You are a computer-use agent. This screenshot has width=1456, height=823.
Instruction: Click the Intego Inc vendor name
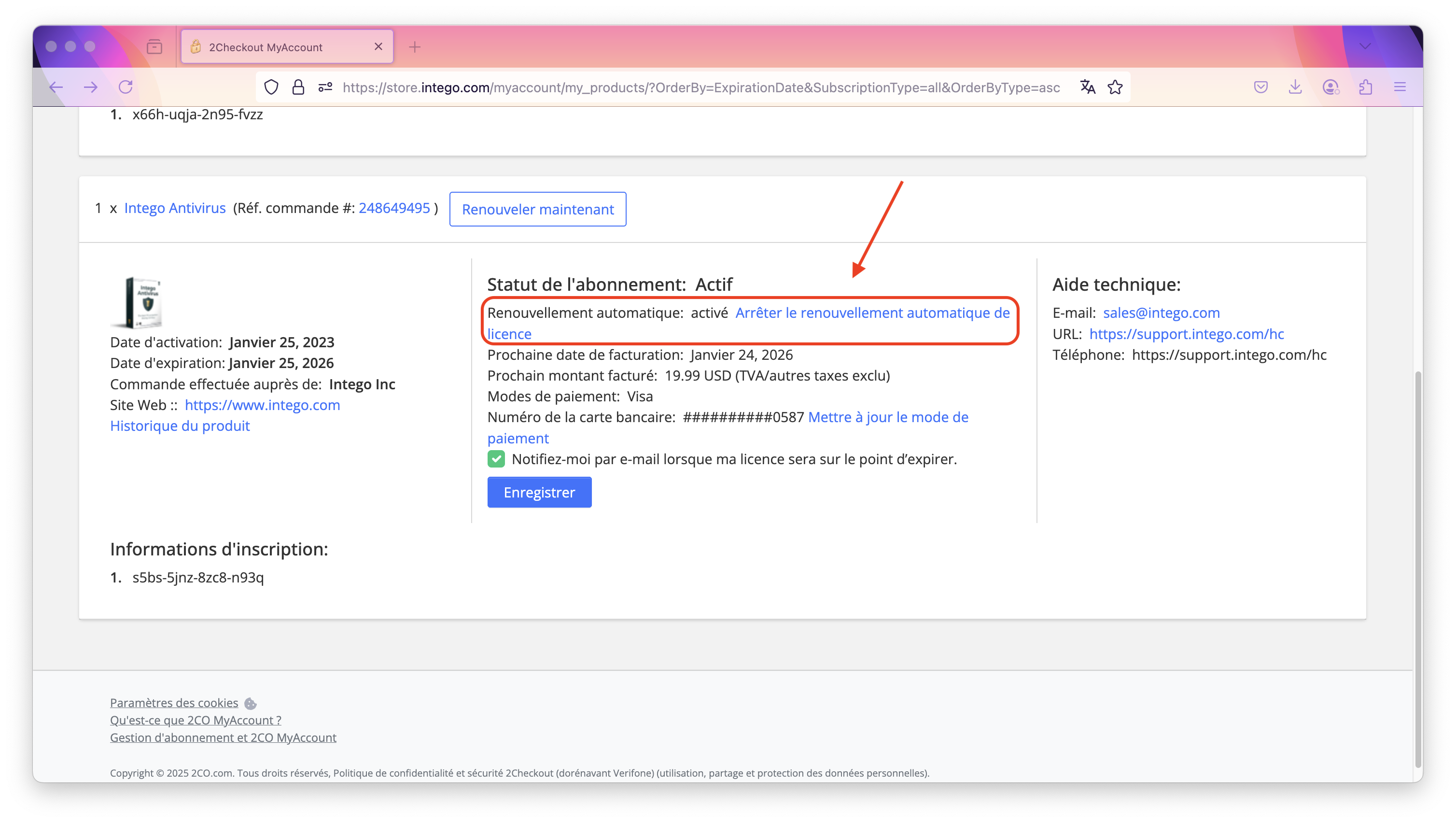362,384
